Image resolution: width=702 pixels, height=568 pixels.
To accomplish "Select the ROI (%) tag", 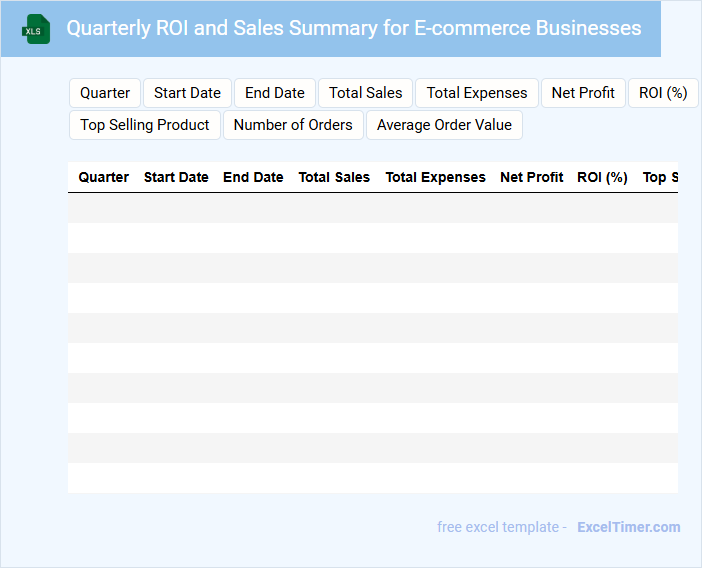I will [x=663, y=93].
